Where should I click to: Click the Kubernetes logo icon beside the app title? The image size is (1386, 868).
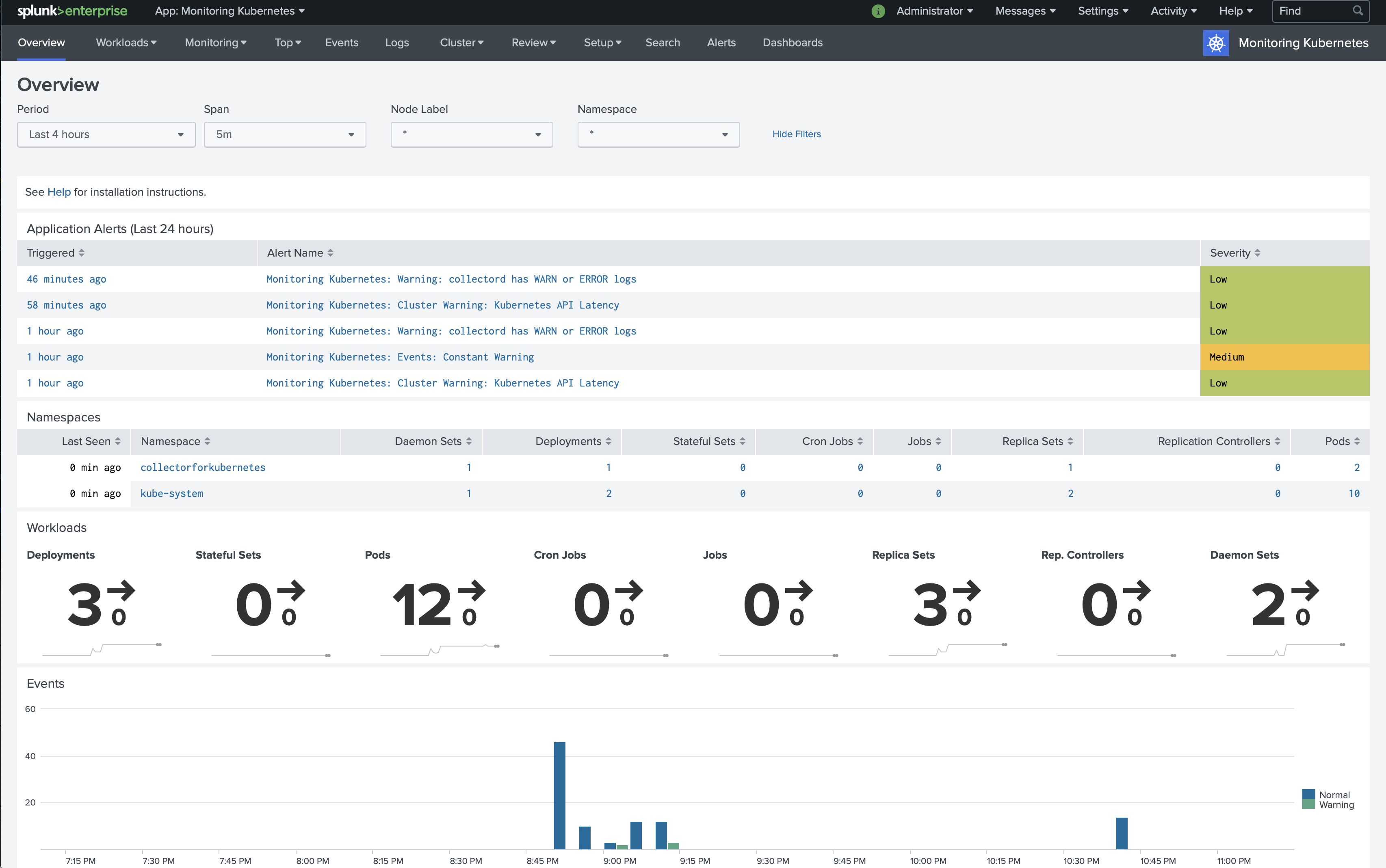pos(1216,43)
